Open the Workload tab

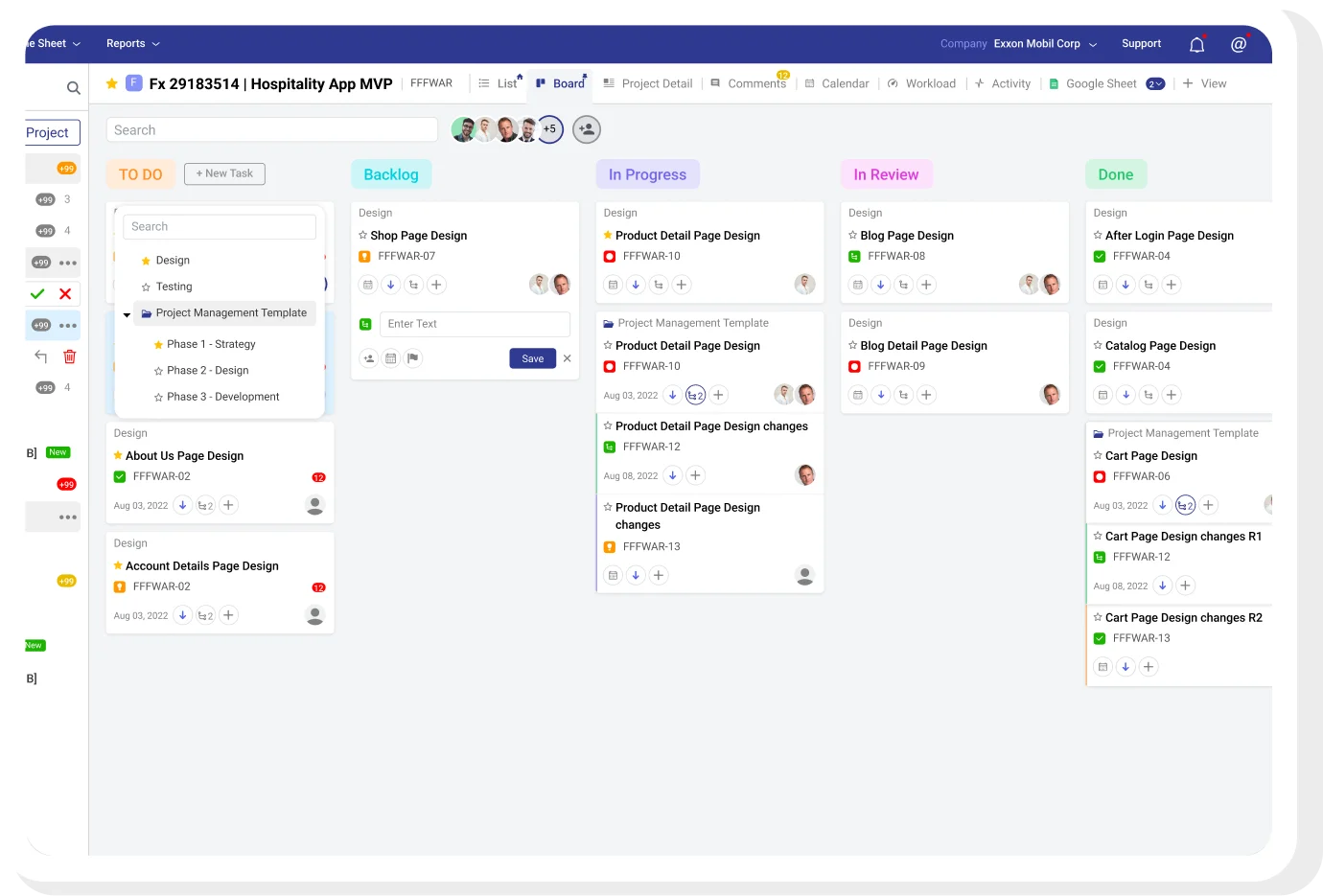[922, 83]
